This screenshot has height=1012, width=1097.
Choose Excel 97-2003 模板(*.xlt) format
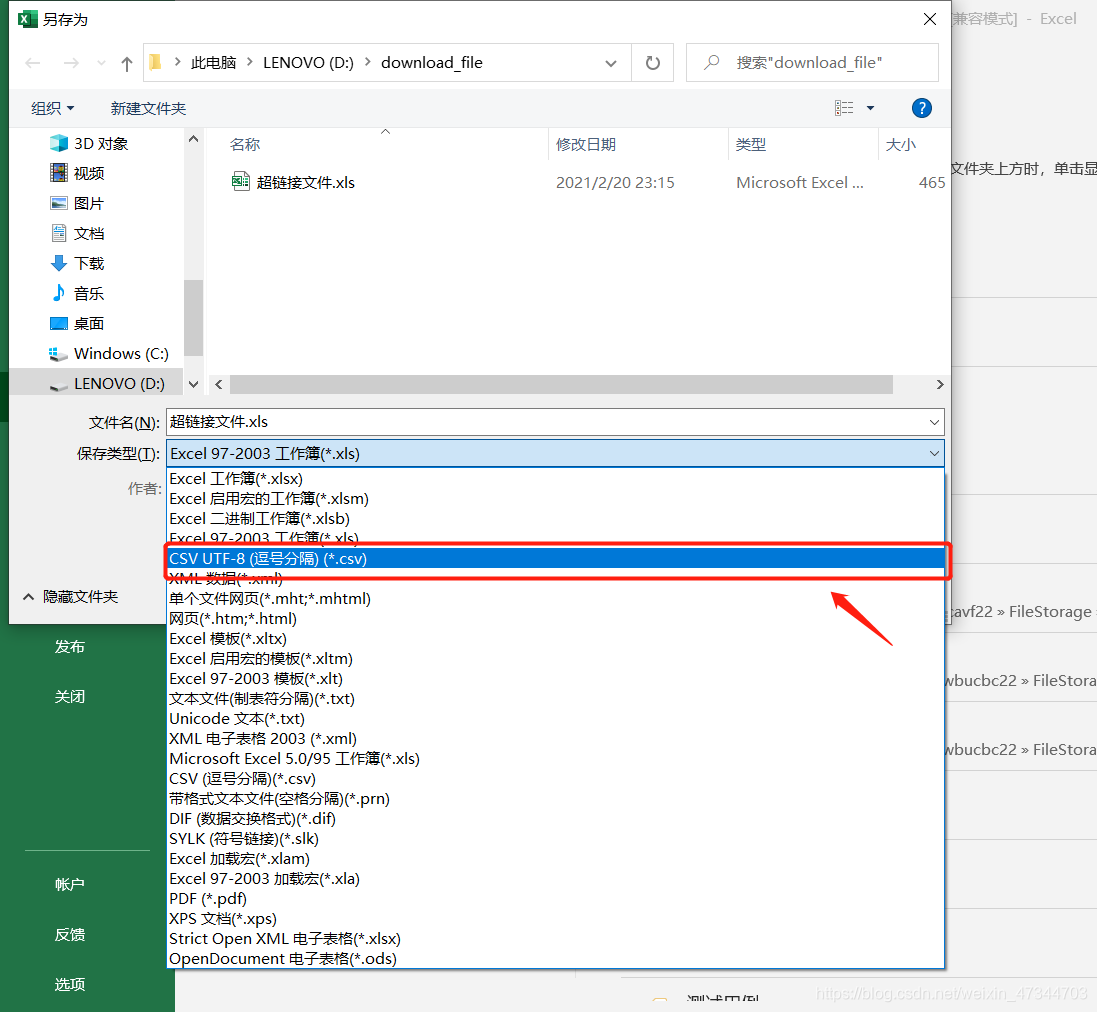click(x=555, y=678)
